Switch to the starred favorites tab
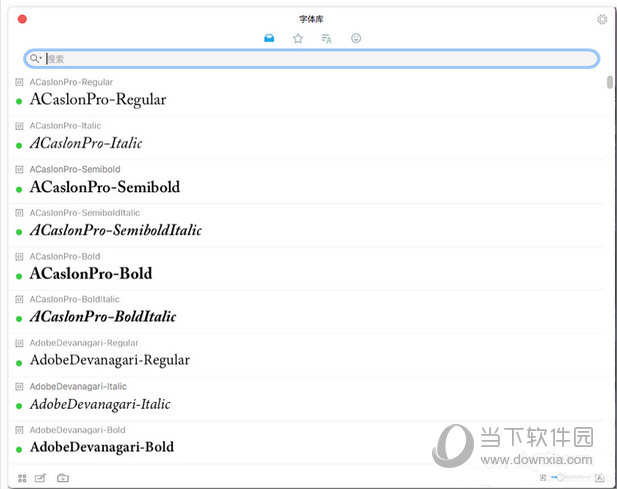The height and width of the screenshot is (489, 617). (298, 38)
